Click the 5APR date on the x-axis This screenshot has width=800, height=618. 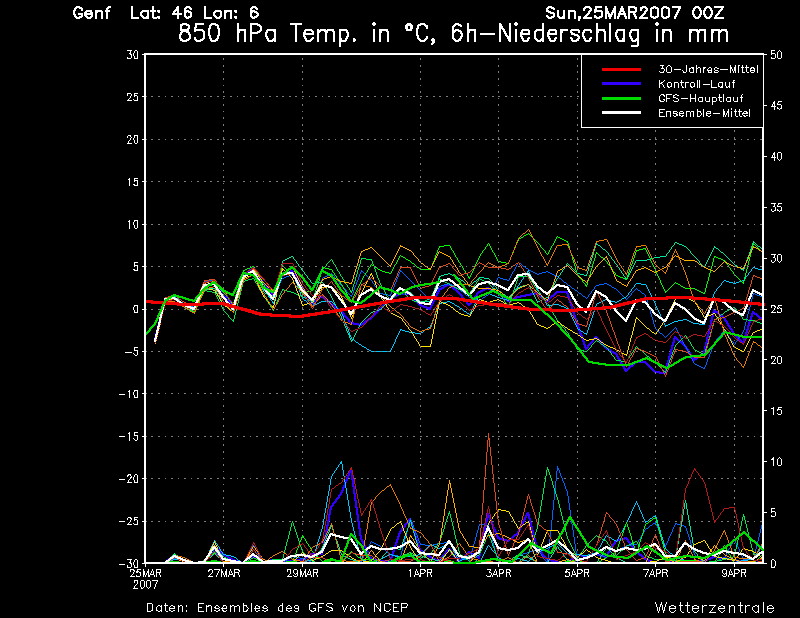(576, 574)
